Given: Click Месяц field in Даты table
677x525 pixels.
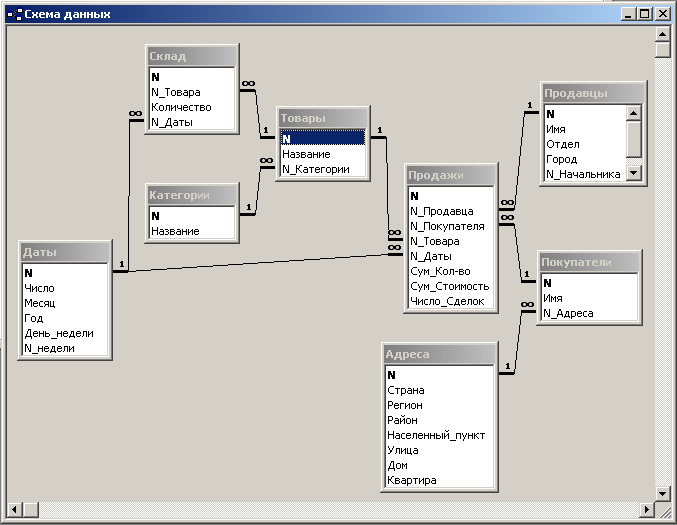Looking at the screenshot, I should point(65,303).
